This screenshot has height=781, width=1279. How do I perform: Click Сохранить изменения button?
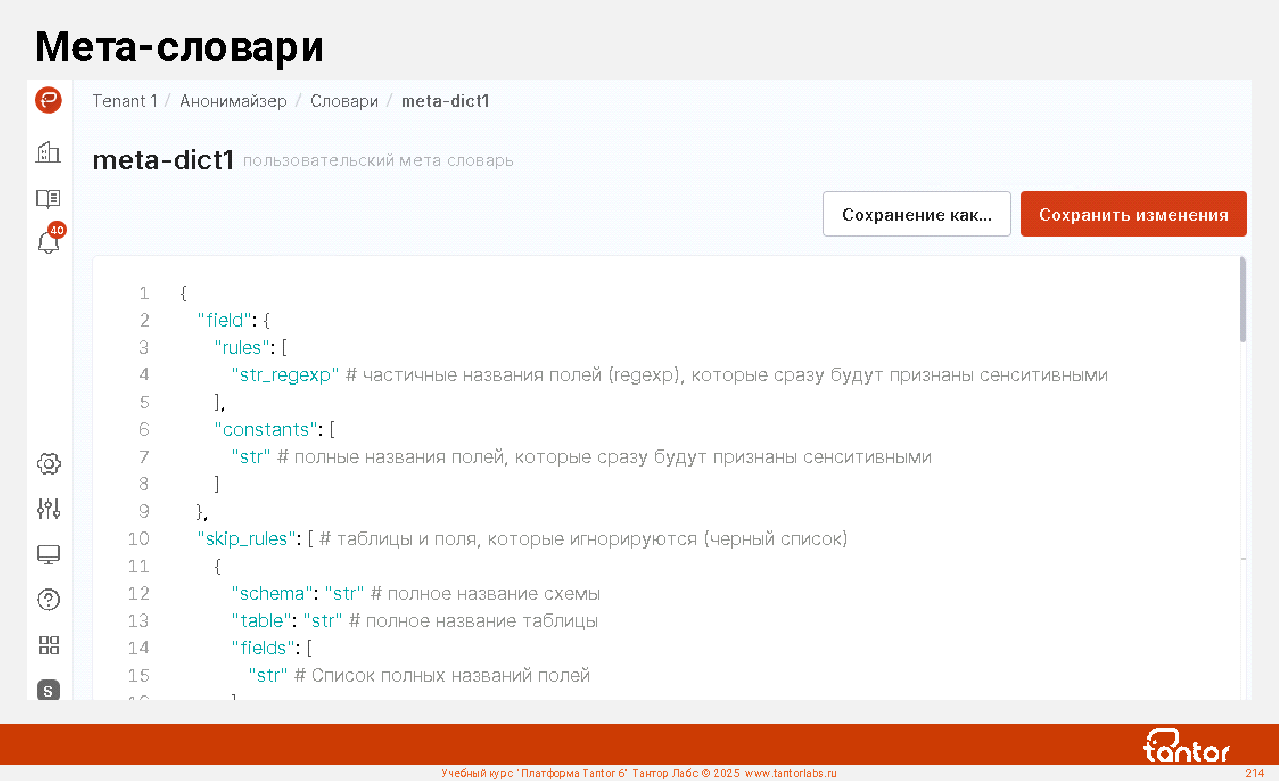click(1133, 215)
